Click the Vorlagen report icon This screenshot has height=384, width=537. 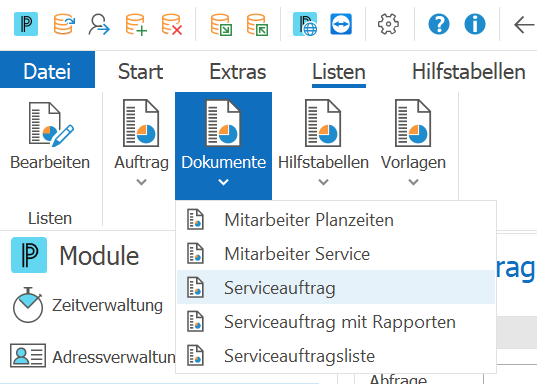coord(413,123)
